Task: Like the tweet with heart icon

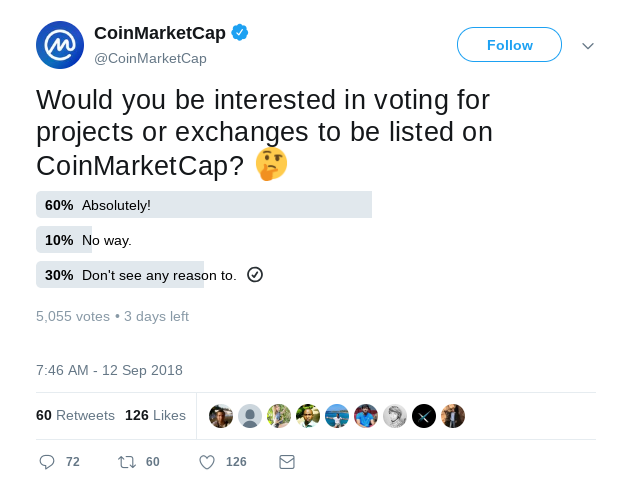Action: [207, 462]
